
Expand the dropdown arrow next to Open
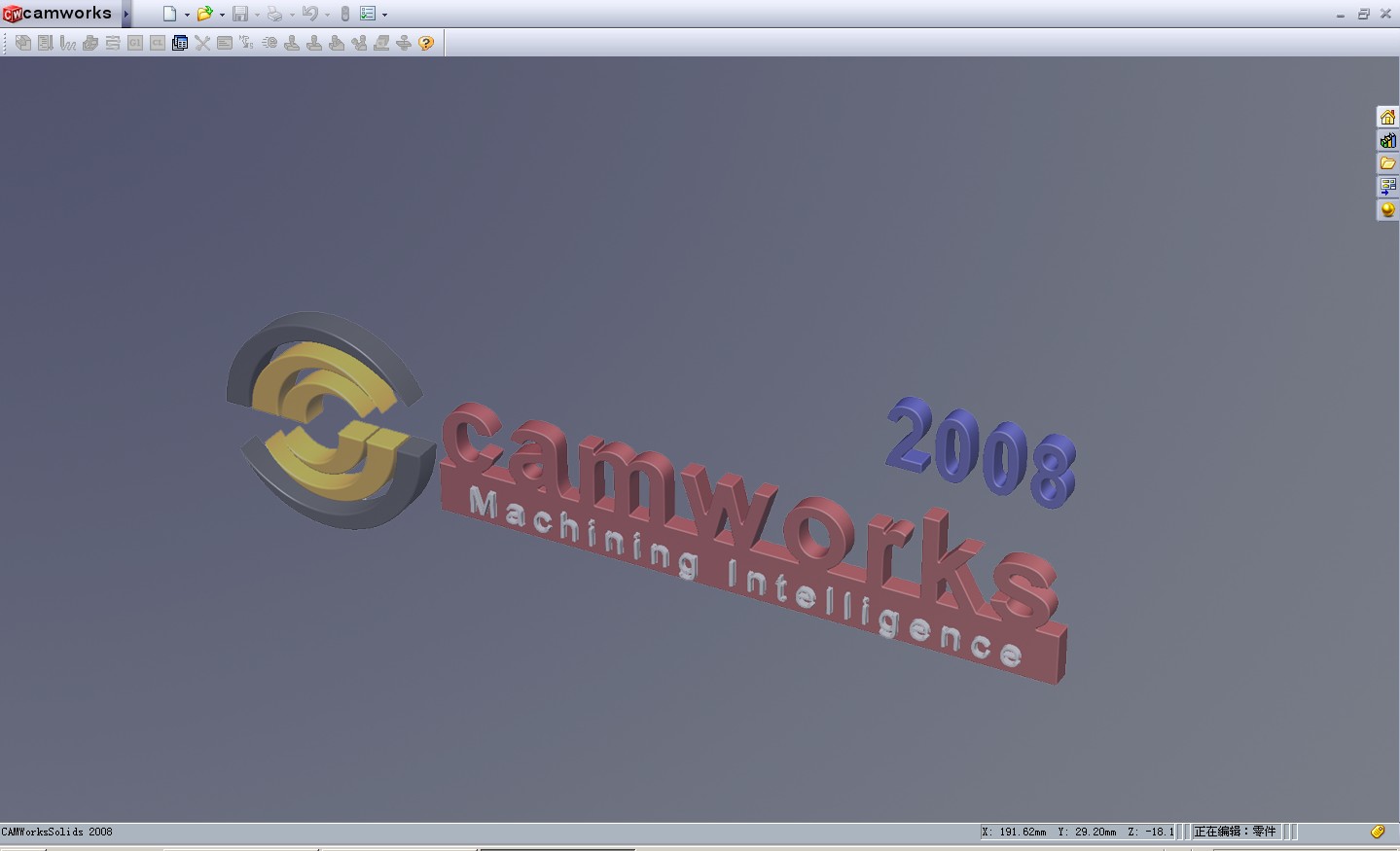tap(222, 15)
